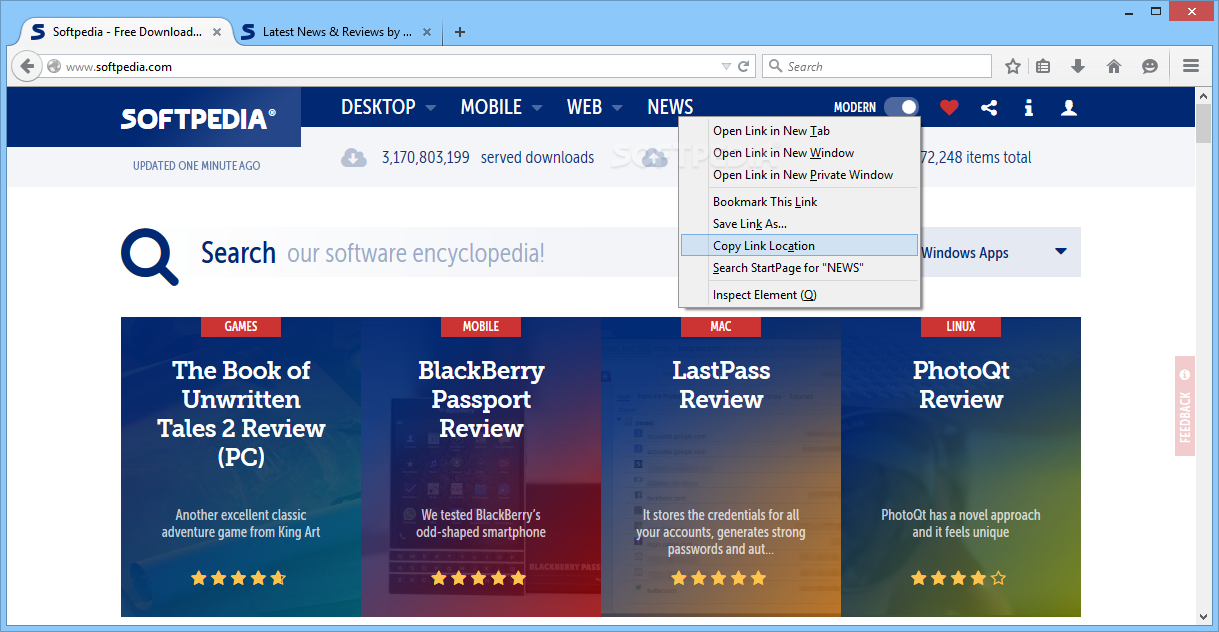Click the "UPDATED ONE MINUTE AGO" text
Screen dimensions: 1219x632
(196, 166)
